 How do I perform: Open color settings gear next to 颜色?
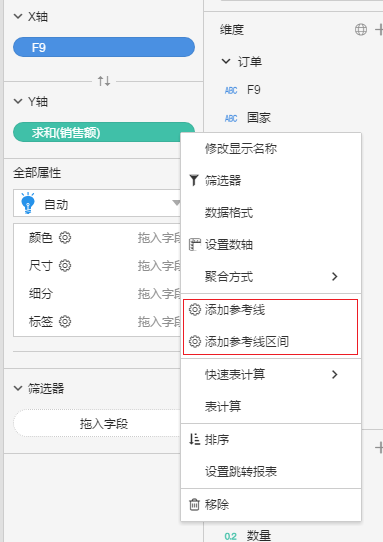point(65,237)
